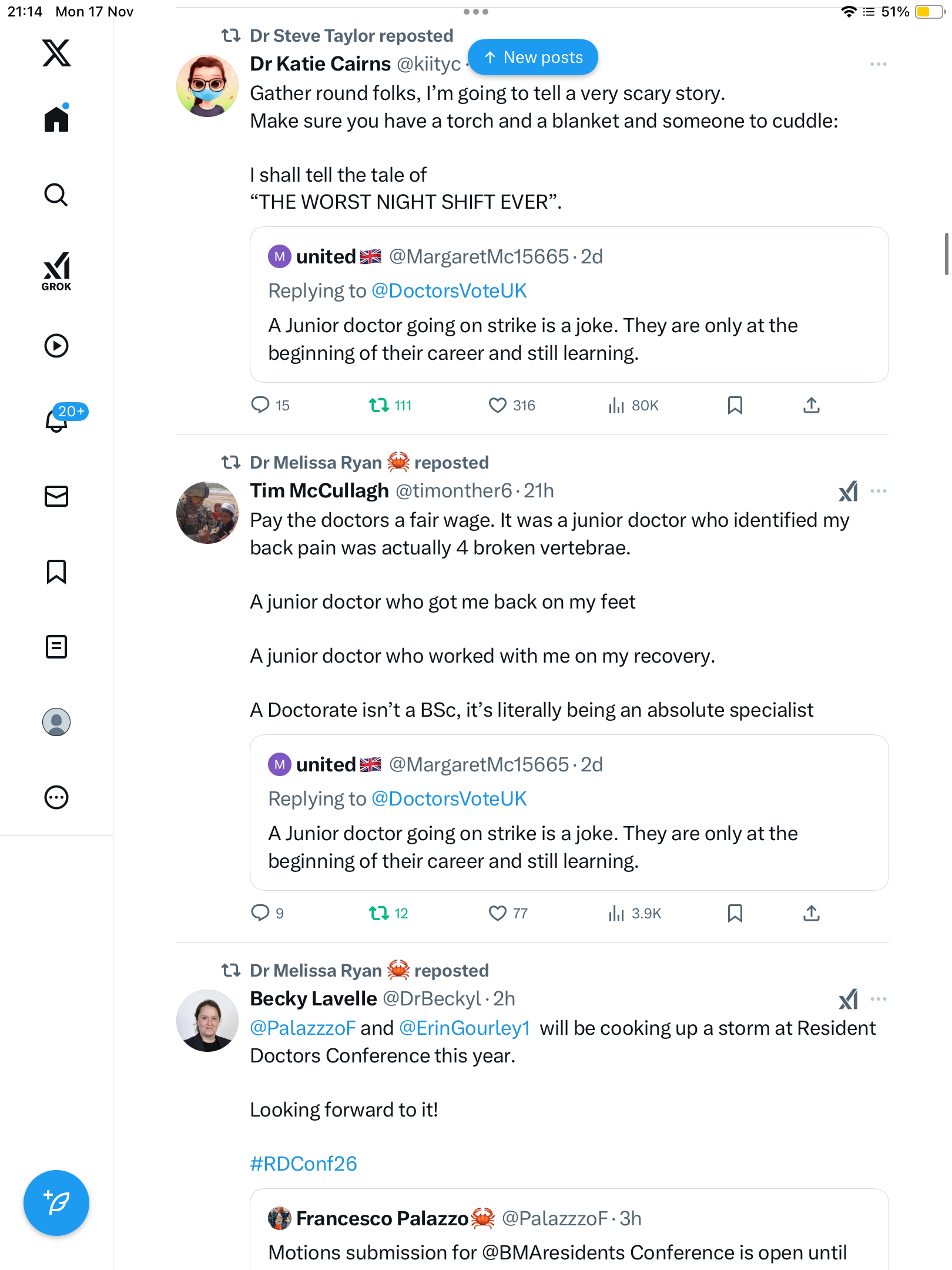Click Grok icon on Tim McCullagh's post
Image resolution: width=952 pixels, height=1270 pixels.
848,491
